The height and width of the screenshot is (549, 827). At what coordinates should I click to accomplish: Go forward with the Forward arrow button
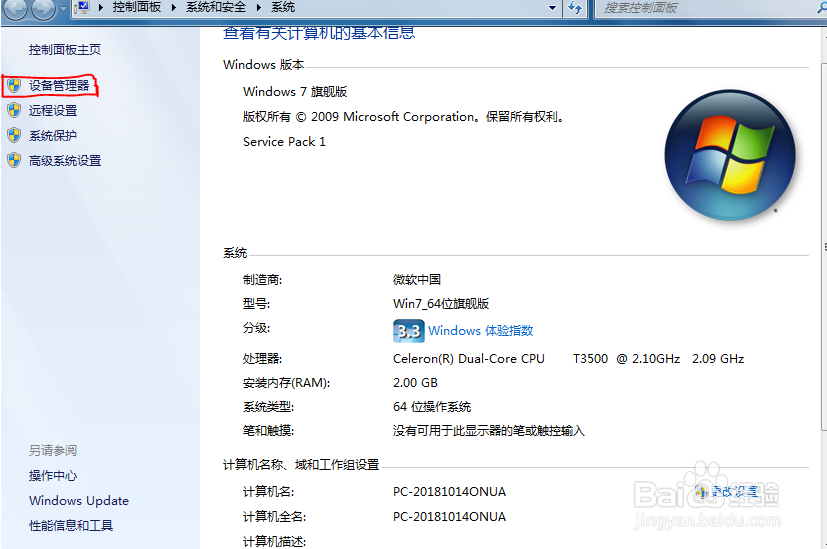[x=43, y=8]
